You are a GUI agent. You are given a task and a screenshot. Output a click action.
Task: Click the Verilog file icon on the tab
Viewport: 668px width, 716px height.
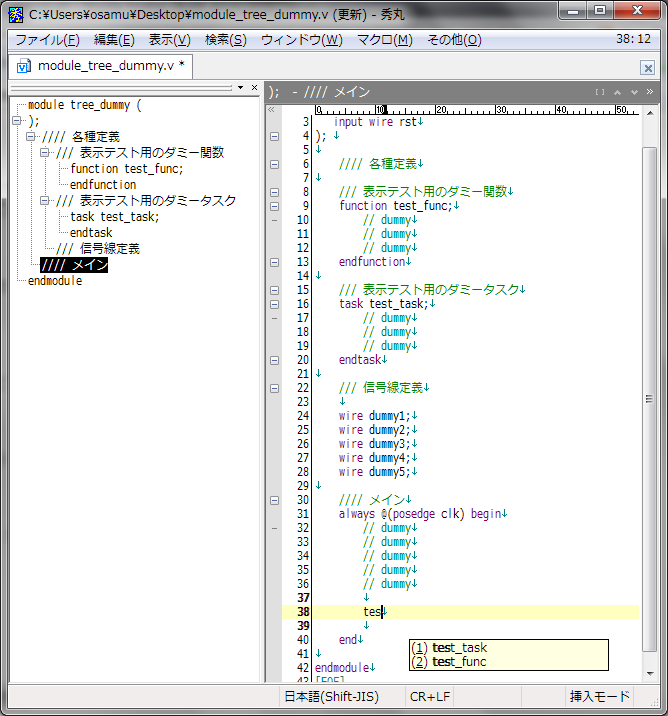[x=23, y=67]
